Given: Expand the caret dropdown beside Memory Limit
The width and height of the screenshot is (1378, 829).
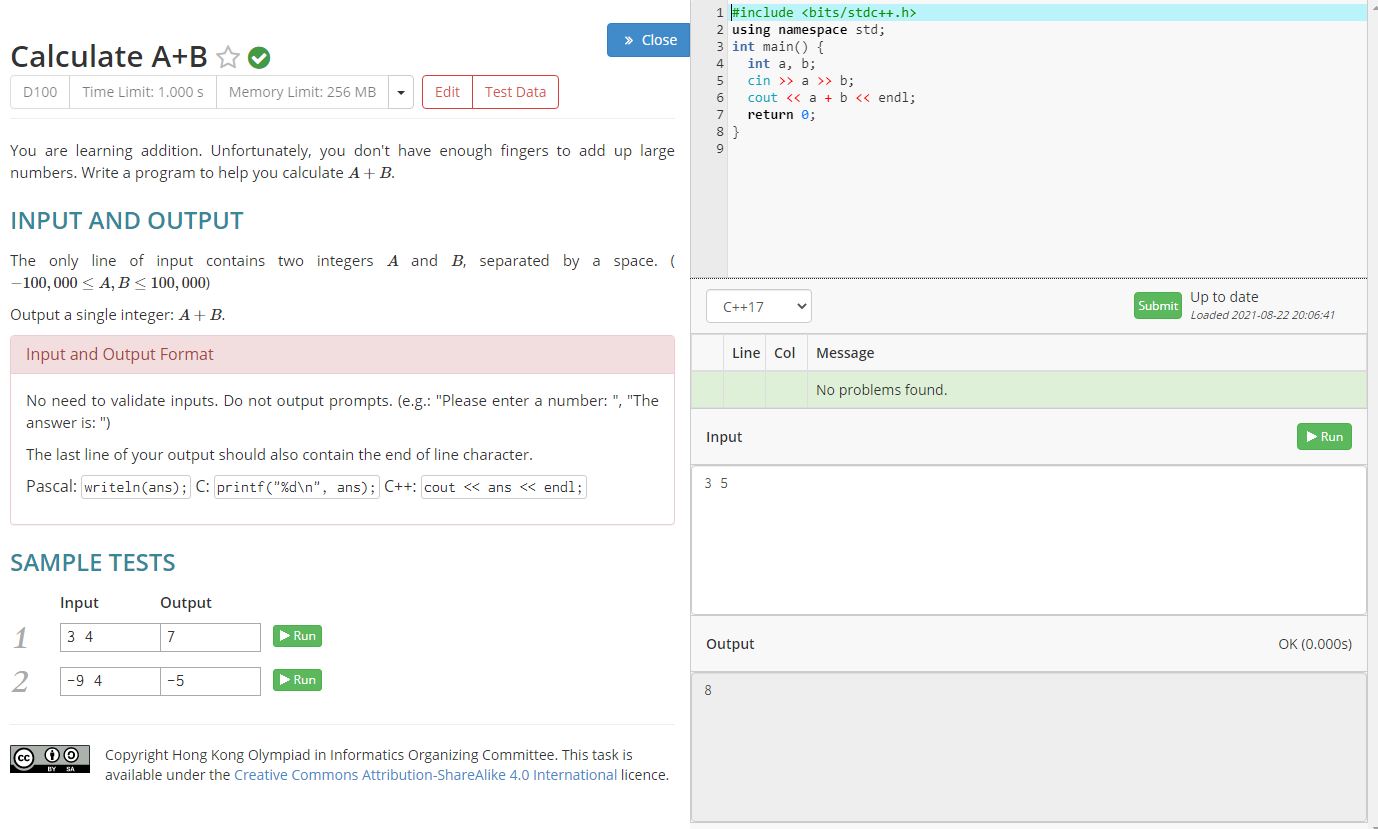Looking at the screenshot, I should click(401, 92).
